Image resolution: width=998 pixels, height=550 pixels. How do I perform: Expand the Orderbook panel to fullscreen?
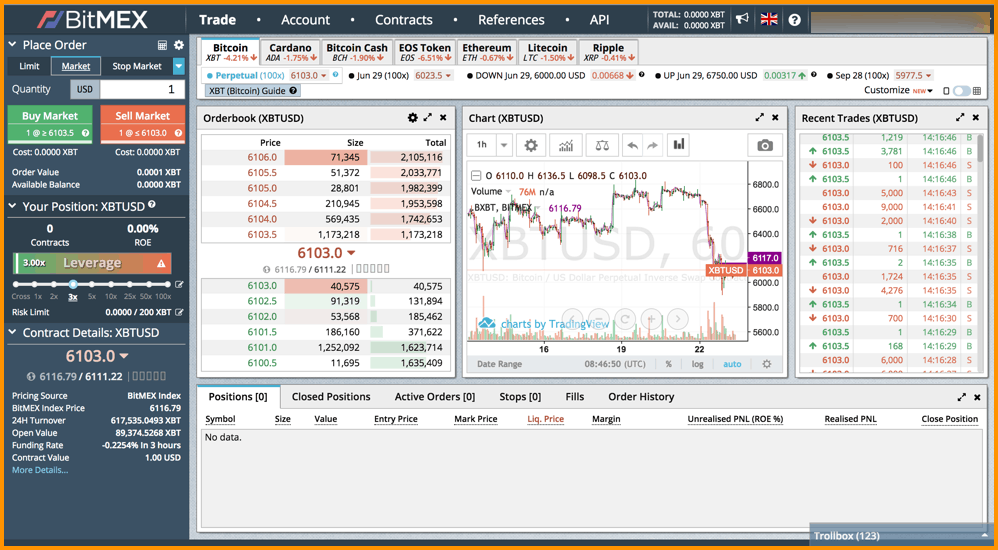tap(428, 118)
